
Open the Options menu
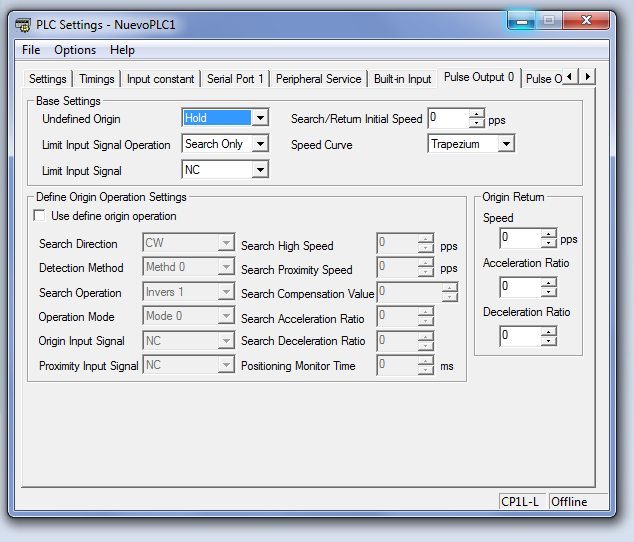point(75,50)
